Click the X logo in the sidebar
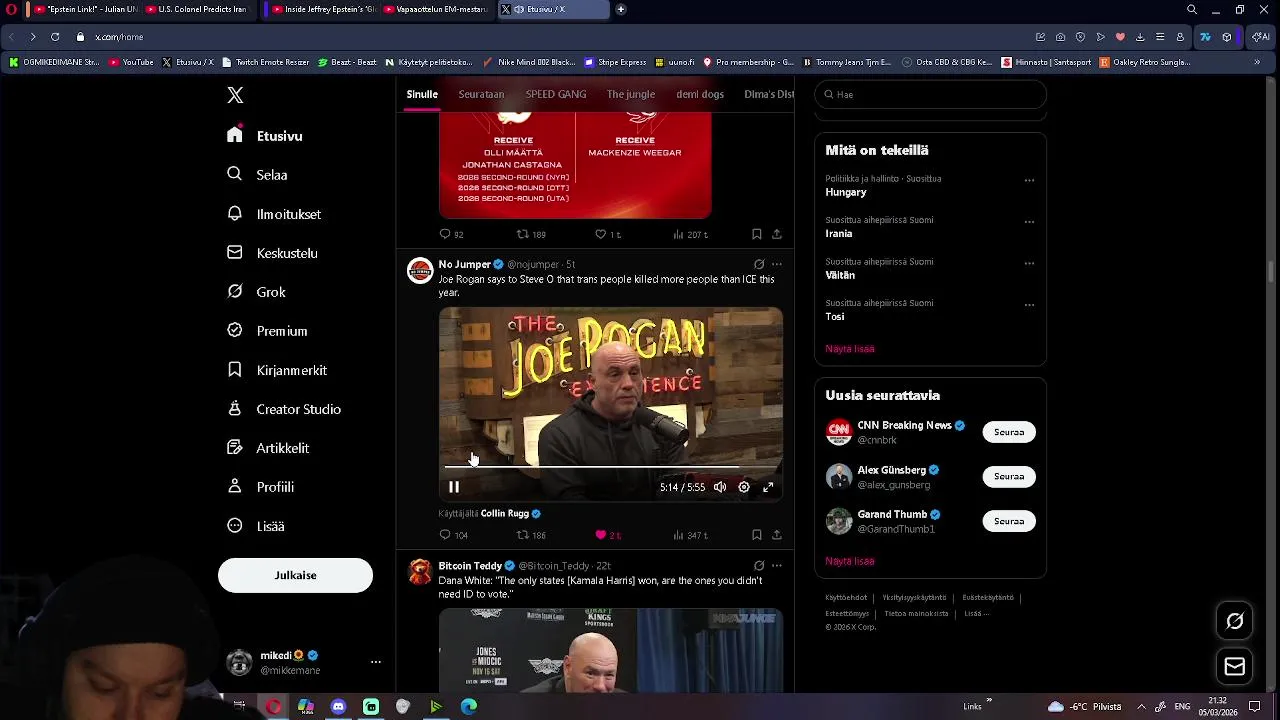This screenshot has width=1280, height=720. click(235, 95)
